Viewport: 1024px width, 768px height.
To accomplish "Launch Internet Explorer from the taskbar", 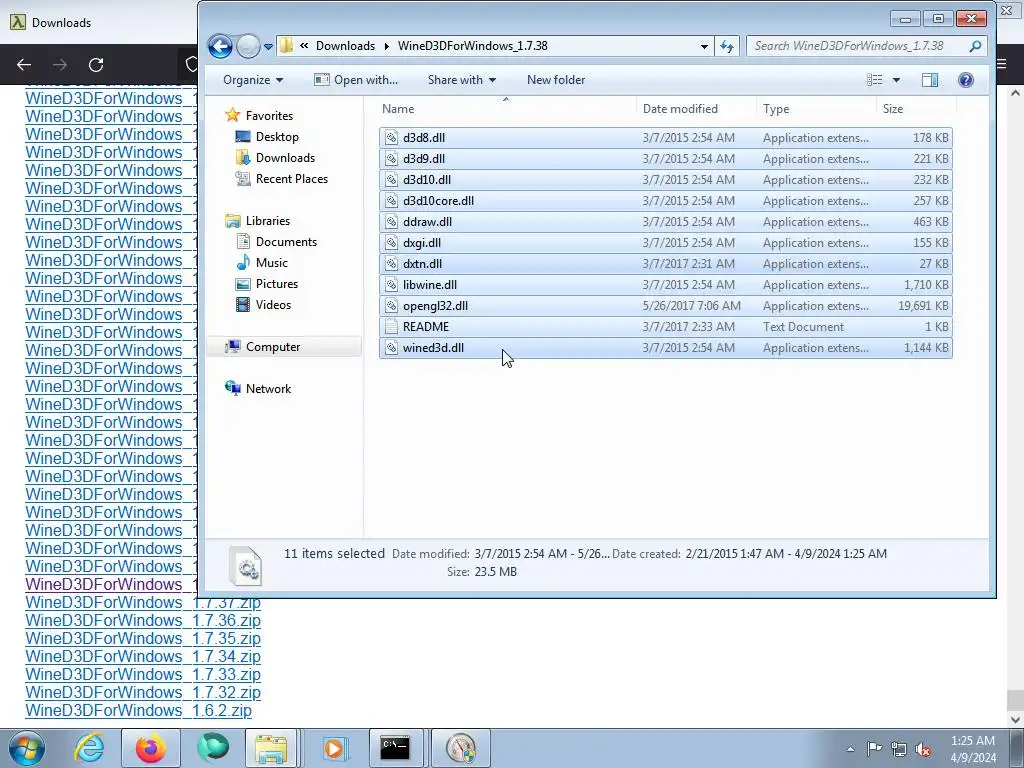I will 89,748.
